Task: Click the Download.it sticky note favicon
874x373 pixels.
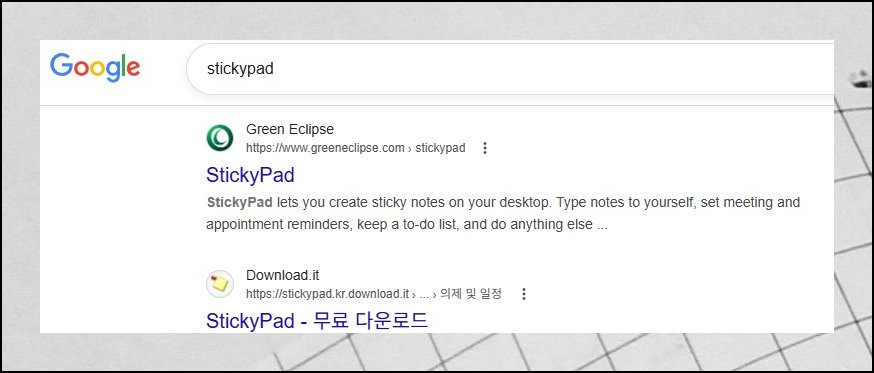Action: (x=220, y=284)
